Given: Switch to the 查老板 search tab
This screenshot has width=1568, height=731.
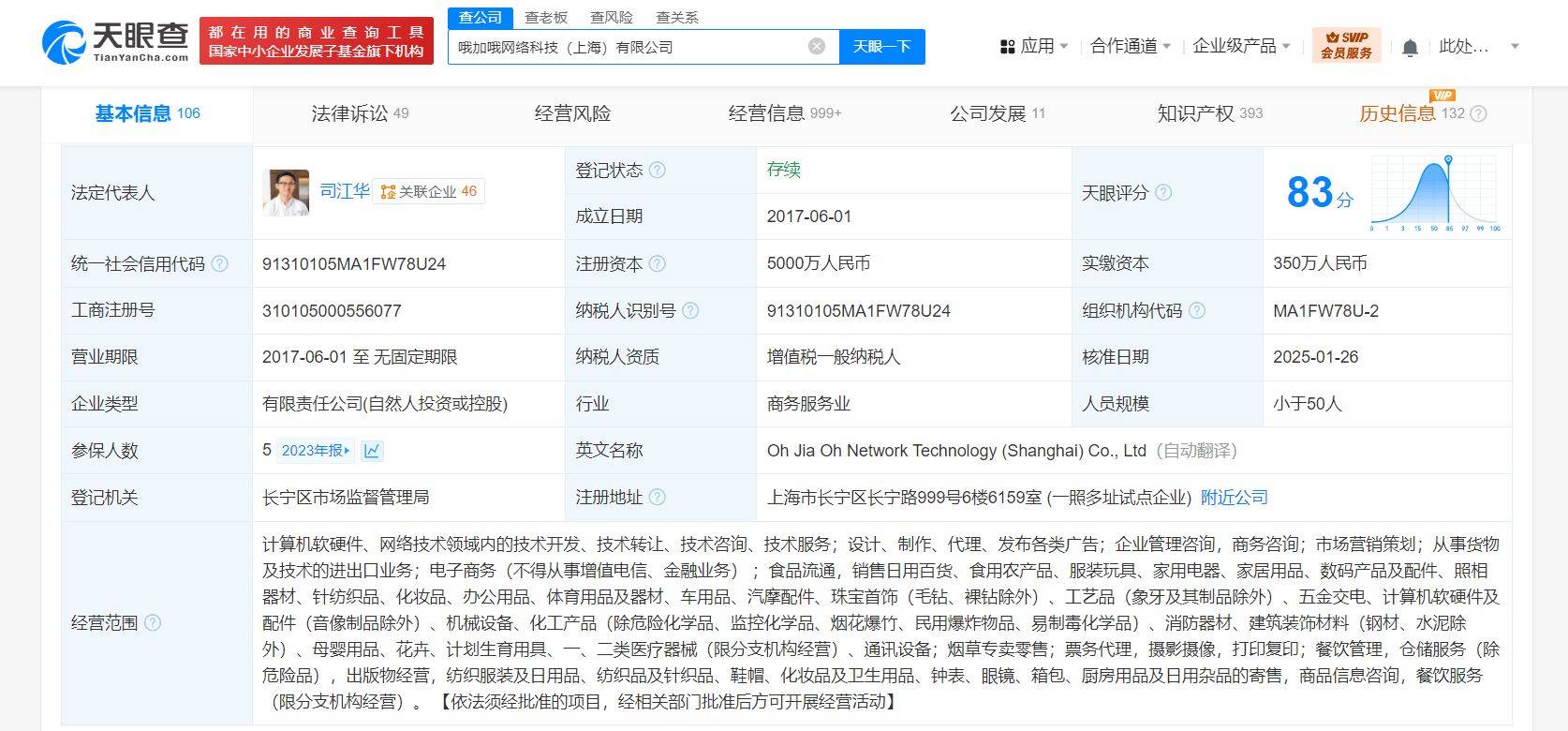Looking at the screenshot, I should (546, 17).
